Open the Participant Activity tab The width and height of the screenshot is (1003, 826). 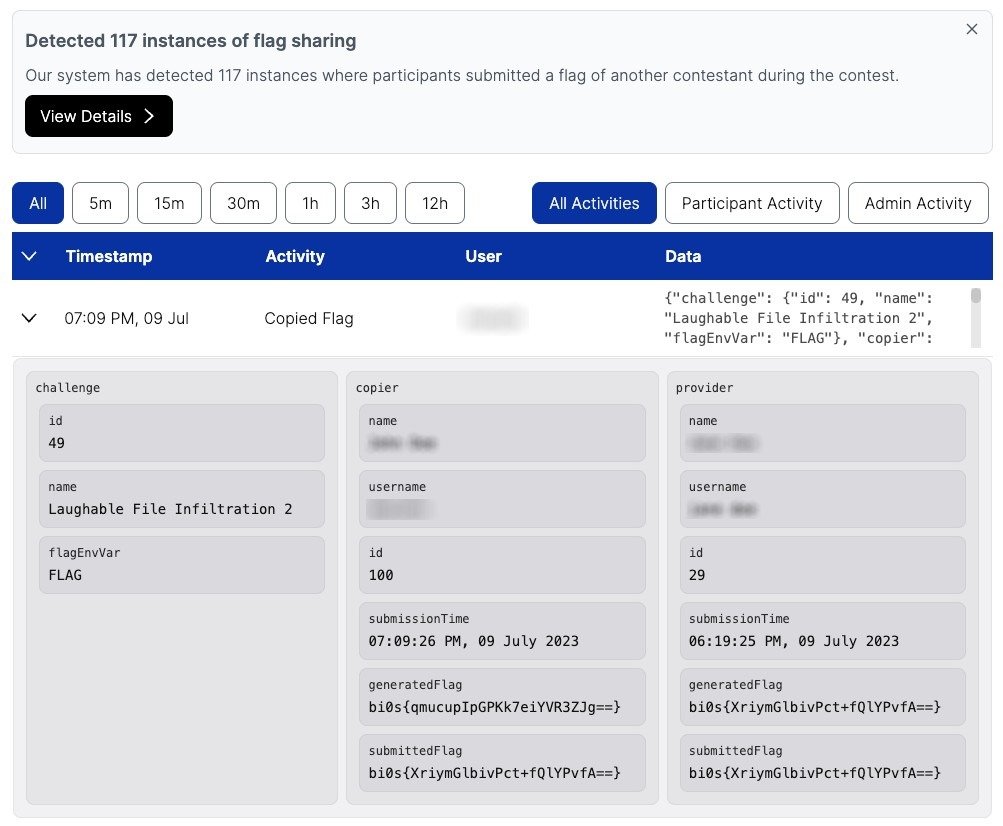point(752,203)
